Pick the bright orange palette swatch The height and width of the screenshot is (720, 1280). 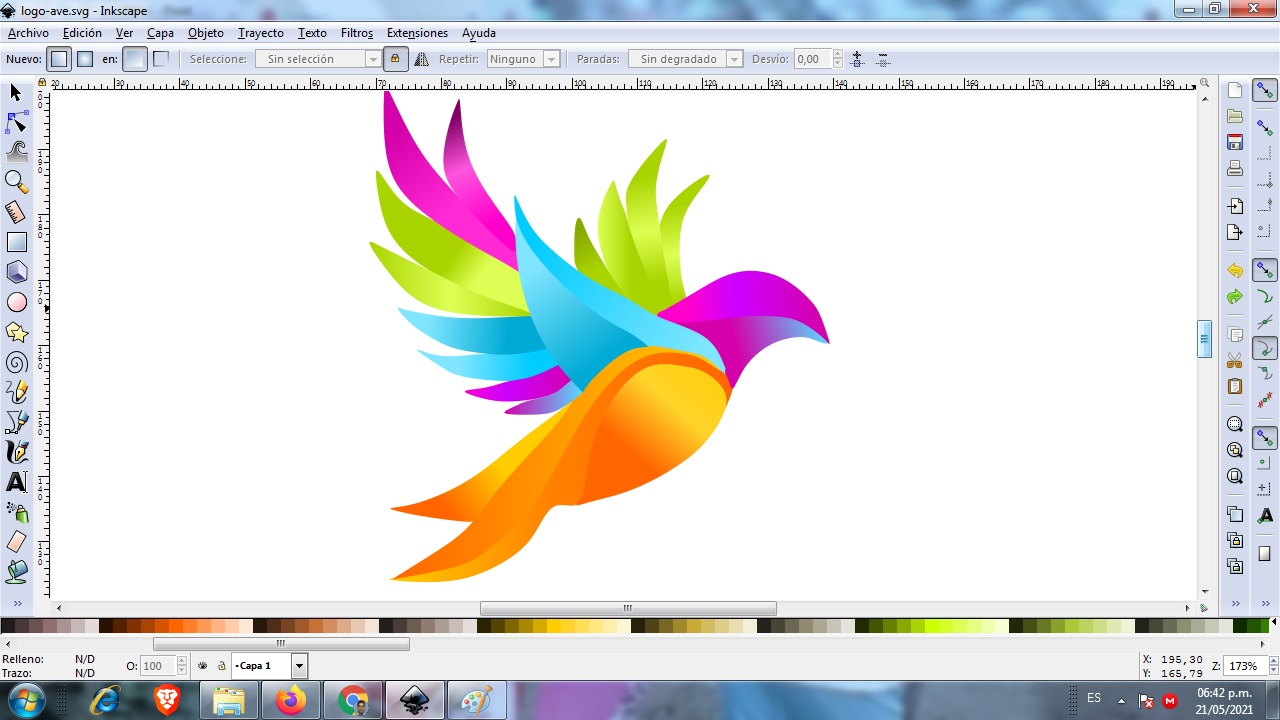(x=176, y=626)
